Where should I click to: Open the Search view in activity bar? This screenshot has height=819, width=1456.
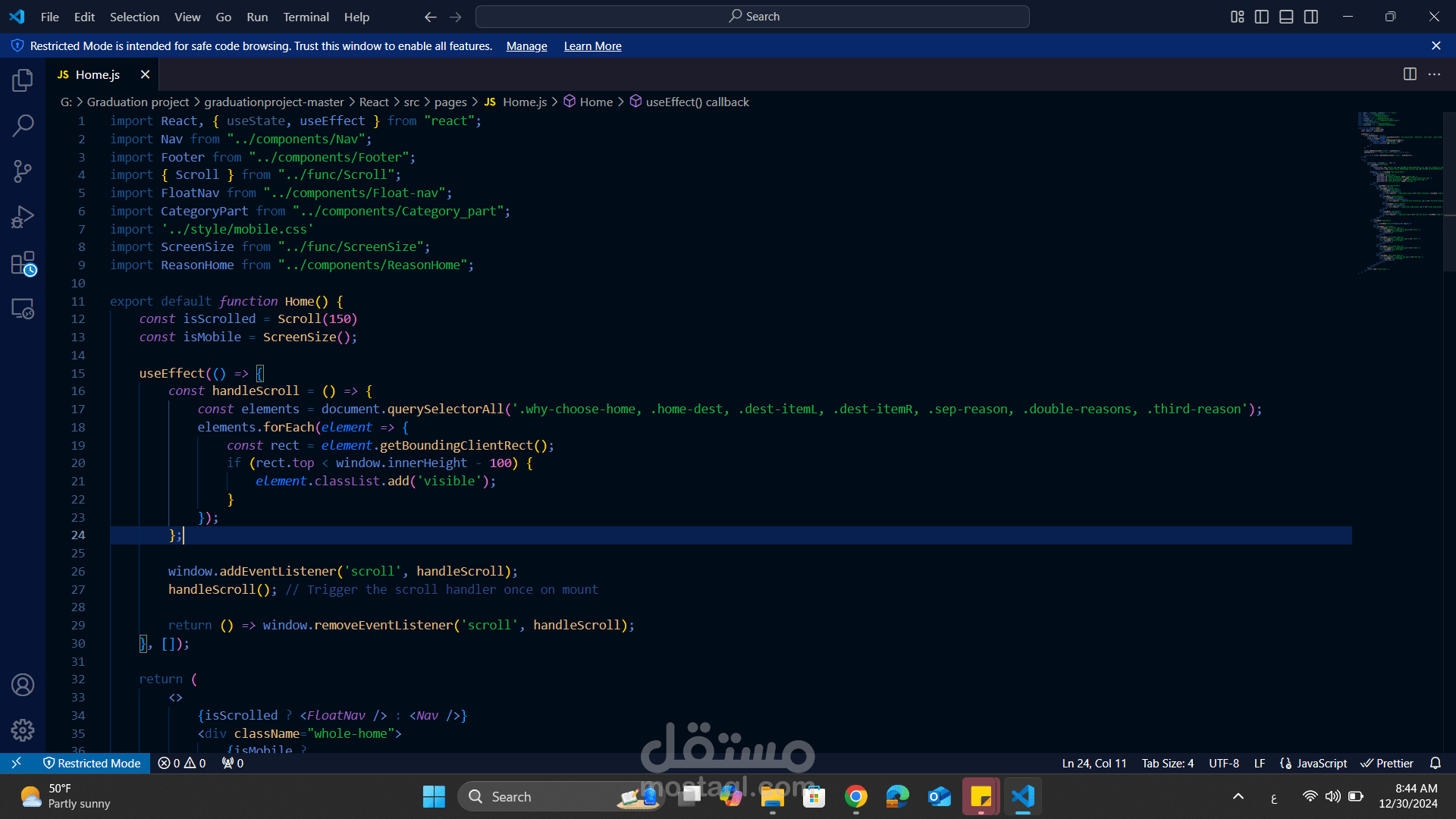coord(23,125)
